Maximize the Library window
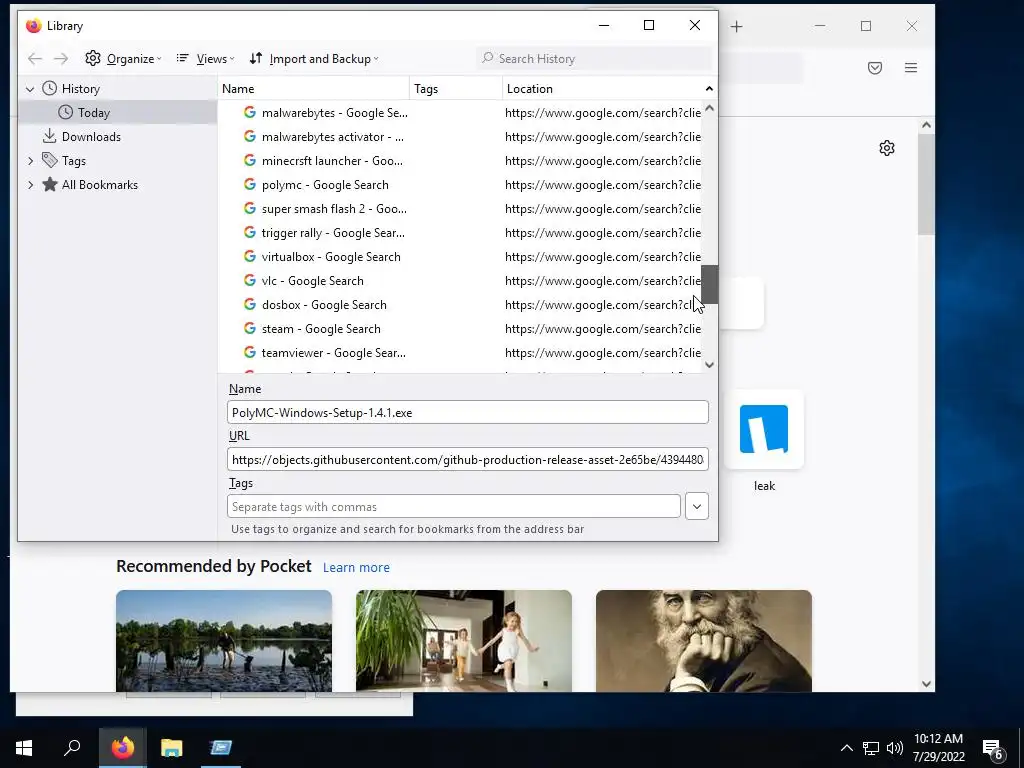The image size is (1024, 768). 648,25
